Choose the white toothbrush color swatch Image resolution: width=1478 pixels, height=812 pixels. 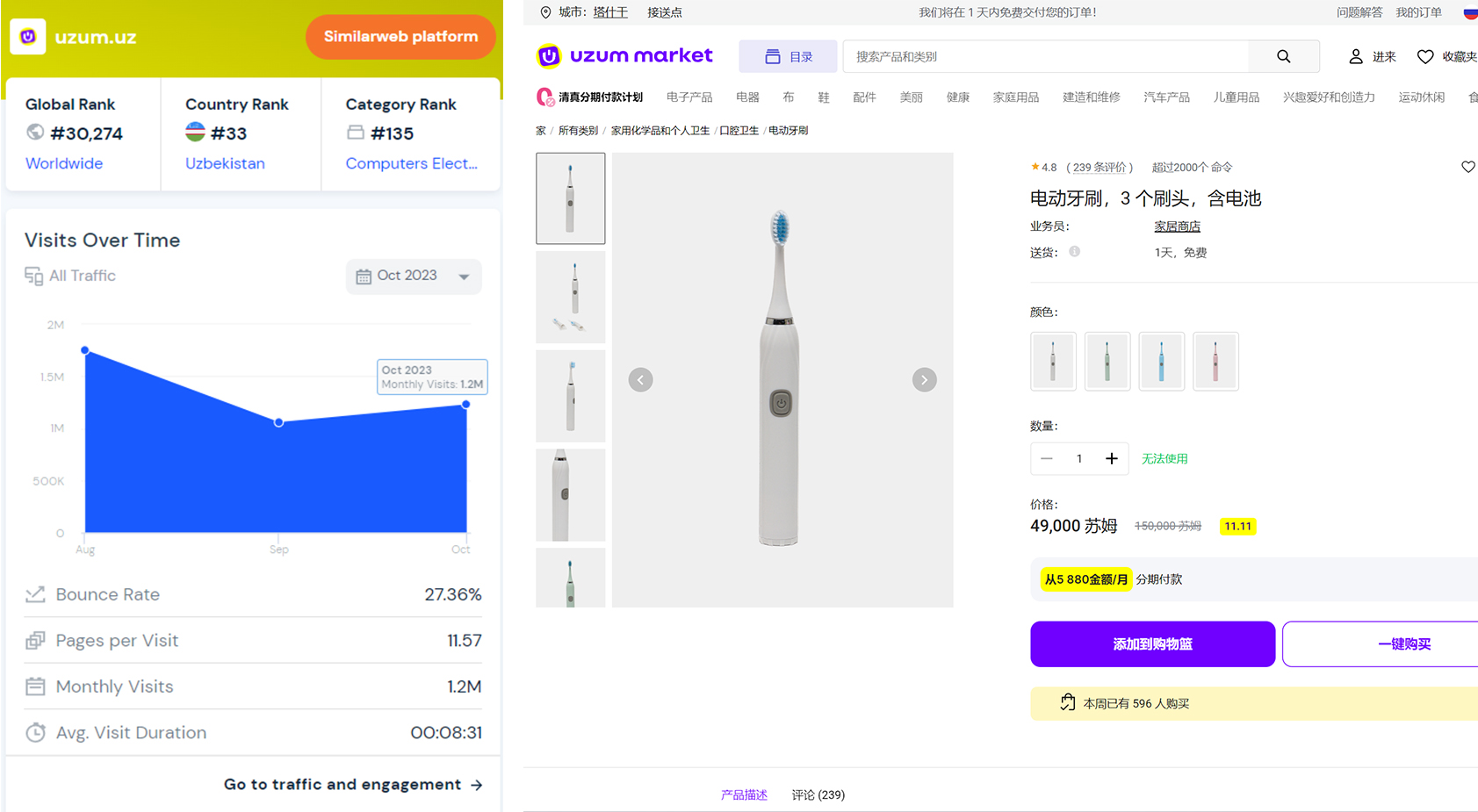(1053, 361)
